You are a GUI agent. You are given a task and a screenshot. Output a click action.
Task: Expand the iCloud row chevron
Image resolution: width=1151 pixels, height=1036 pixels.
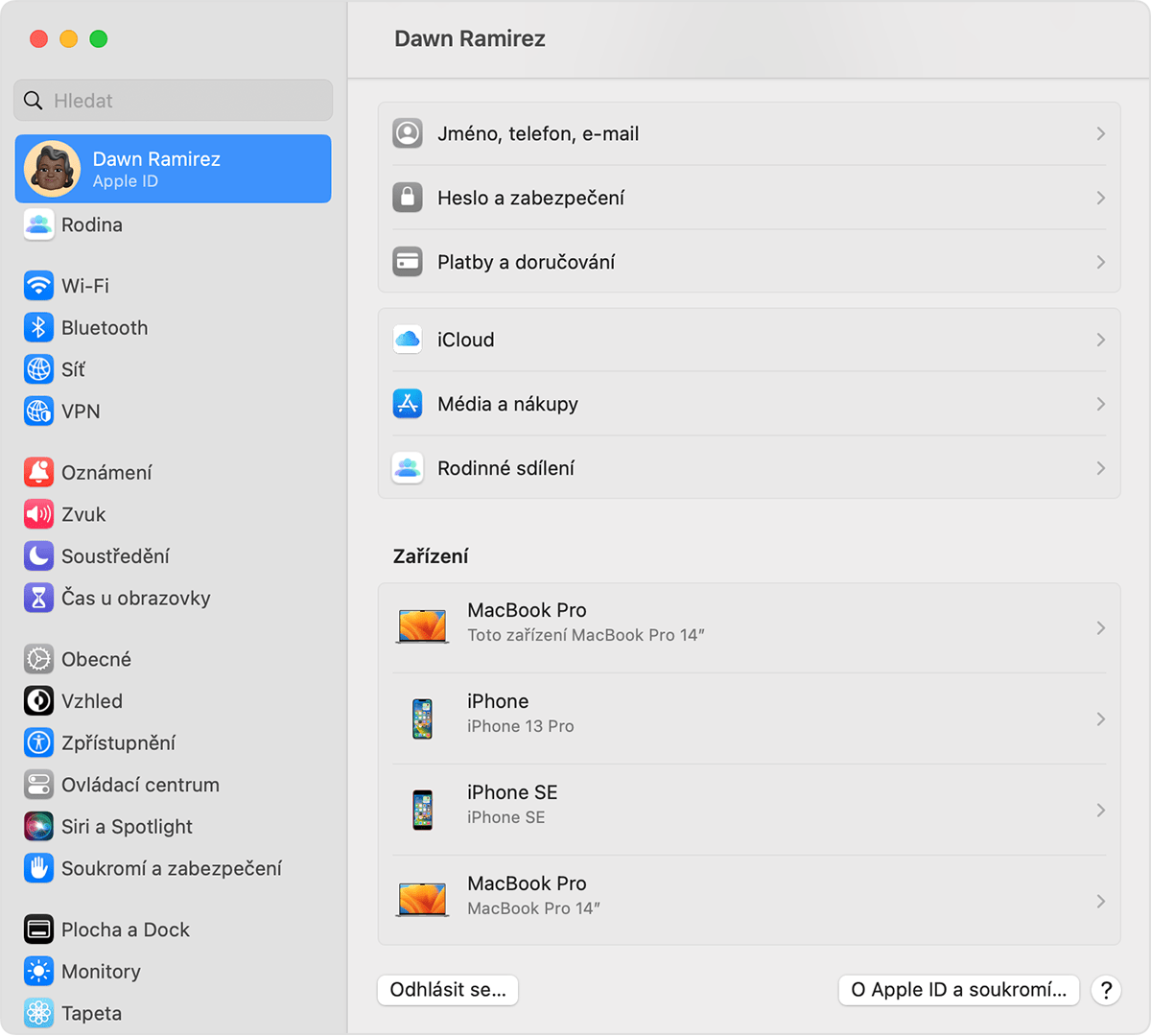pyautogui.click(x=1100, y=340)
